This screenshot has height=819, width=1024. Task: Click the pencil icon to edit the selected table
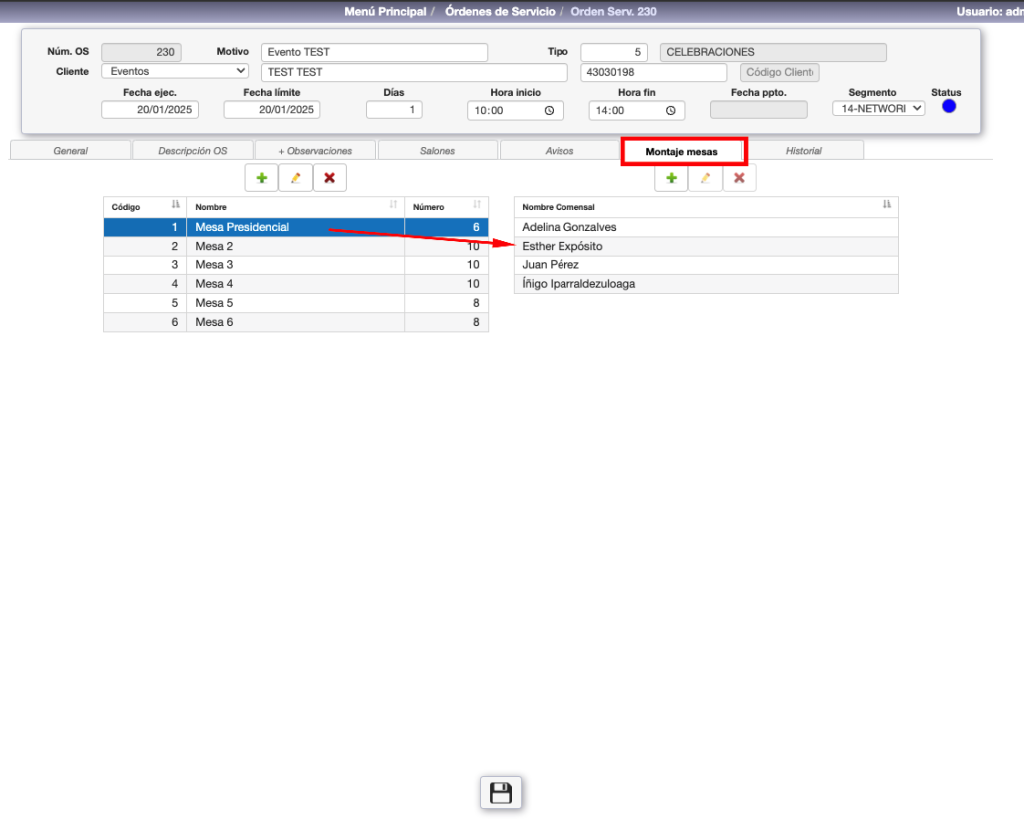(x=295, y=178)
